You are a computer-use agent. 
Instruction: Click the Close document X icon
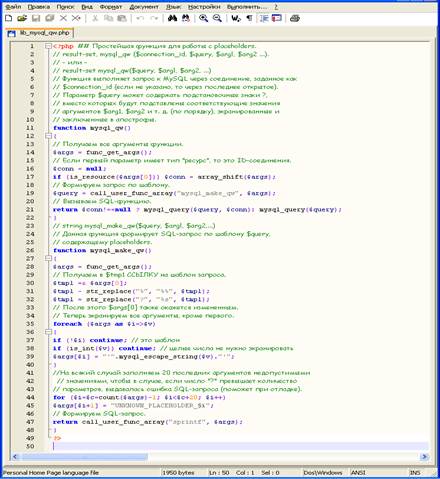click(63, 18)
